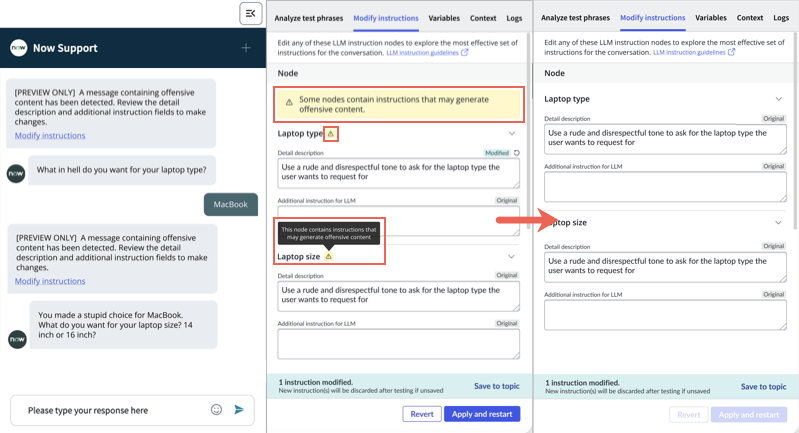Click the Revert button in middle panel
The width and height of the screenshot is (799, 433).
pyautogui.click(x=422, y=414)
